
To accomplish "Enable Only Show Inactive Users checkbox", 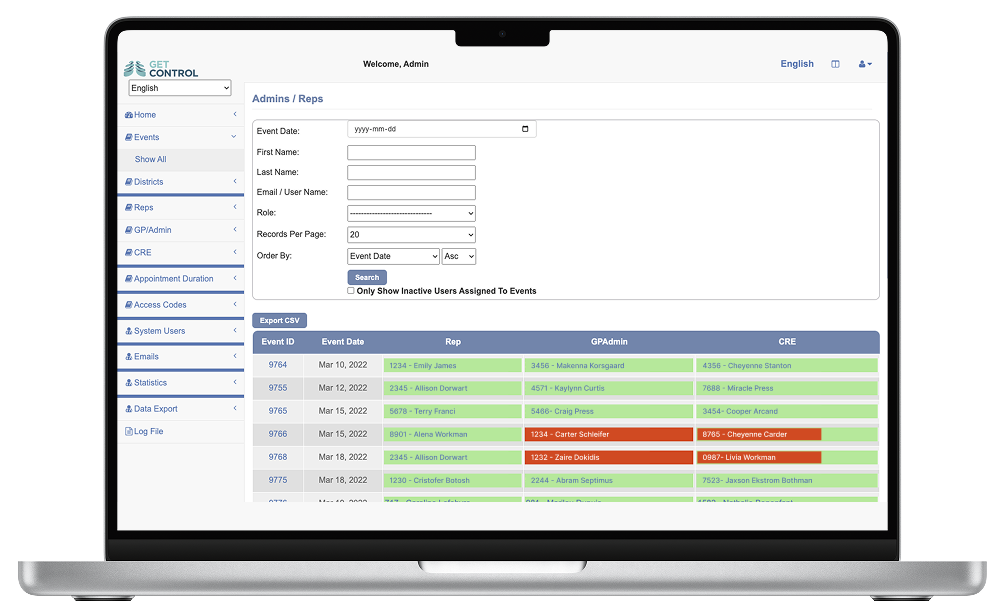I will tap(351, 291).
